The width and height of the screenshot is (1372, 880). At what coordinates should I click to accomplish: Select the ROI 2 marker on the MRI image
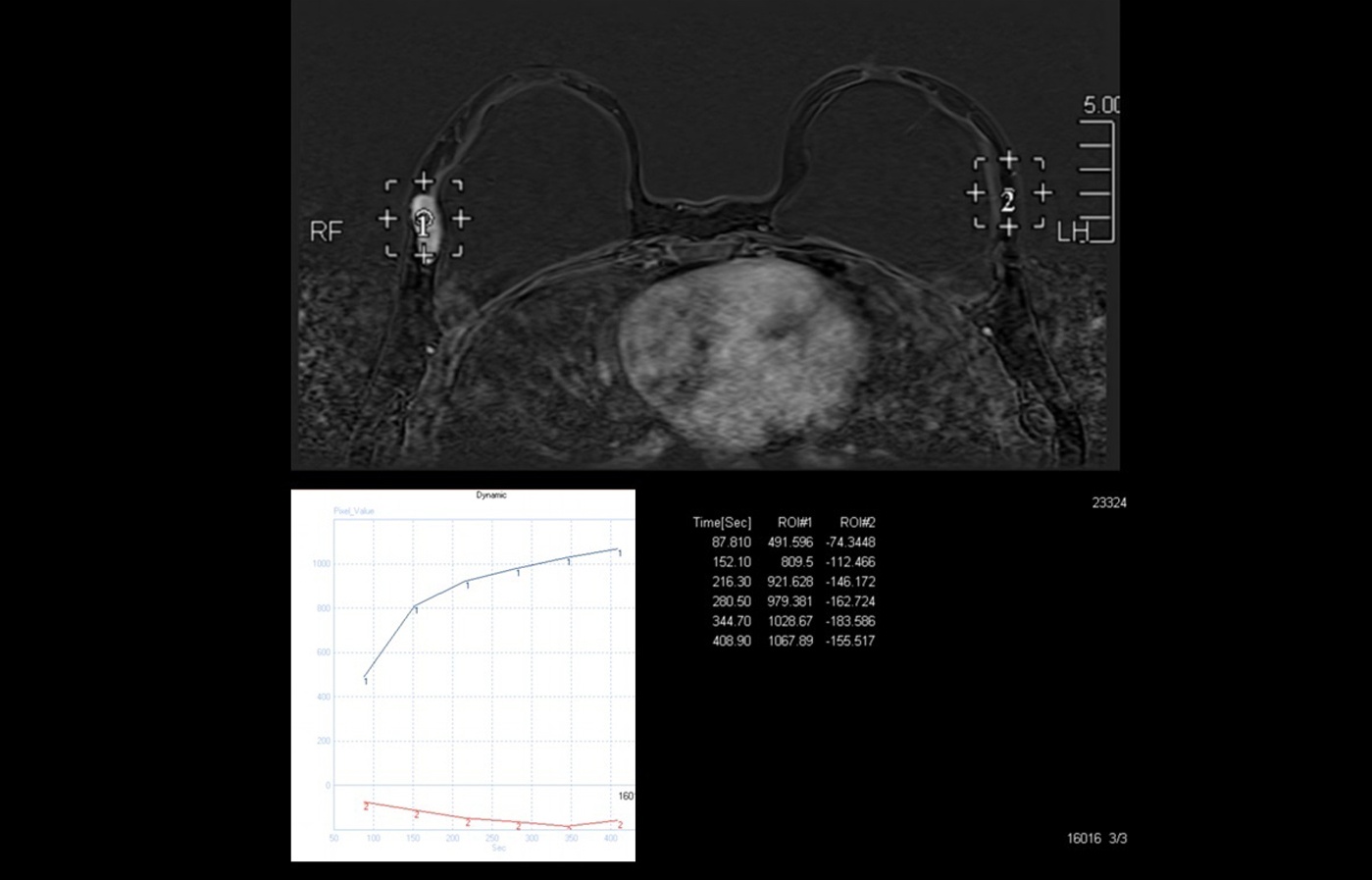tap(1008, 193)
